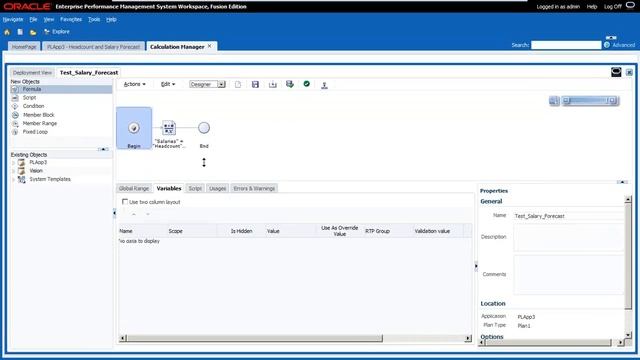Open the Usages tab

click(x=218, y=189)
